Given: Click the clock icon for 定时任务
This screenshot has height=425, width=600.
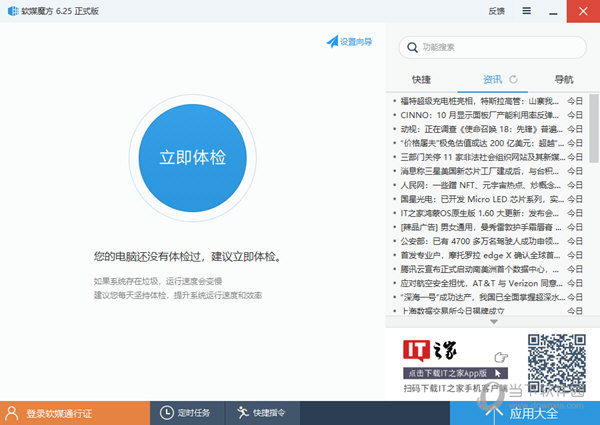Looking at the screenshot, I should 166,413.
